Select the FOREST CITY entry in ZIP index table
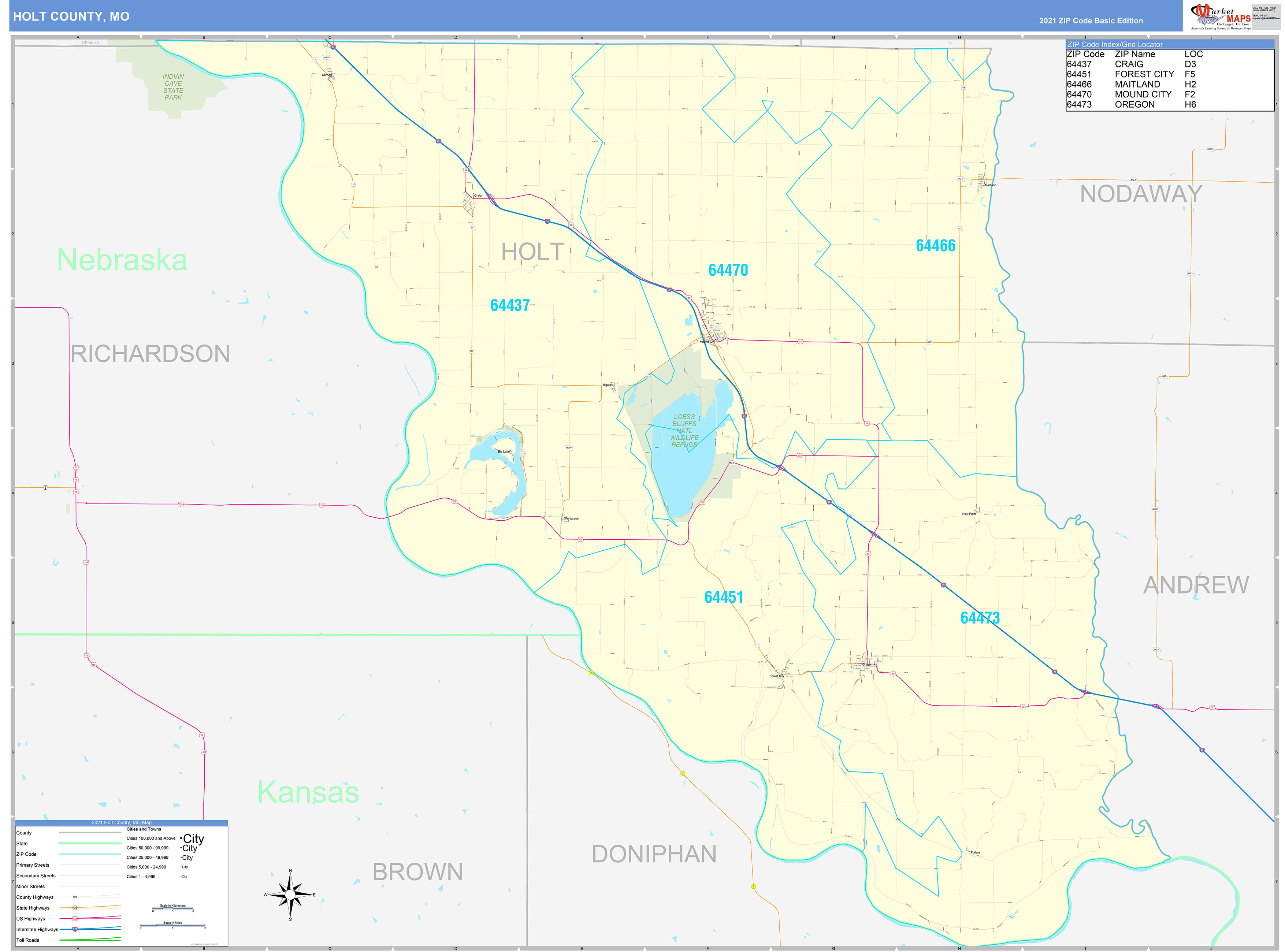Viewport: 1285px width, 952px height. point(1144,74)
